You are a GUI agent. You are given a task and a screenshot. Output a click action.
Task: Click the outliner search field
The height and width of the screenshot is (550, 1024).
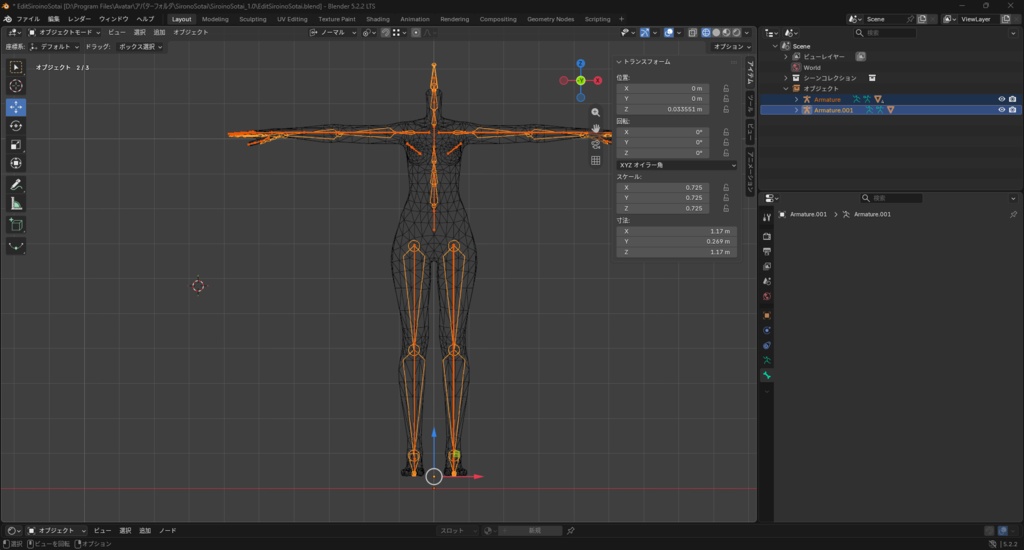(x=885, y=33)
